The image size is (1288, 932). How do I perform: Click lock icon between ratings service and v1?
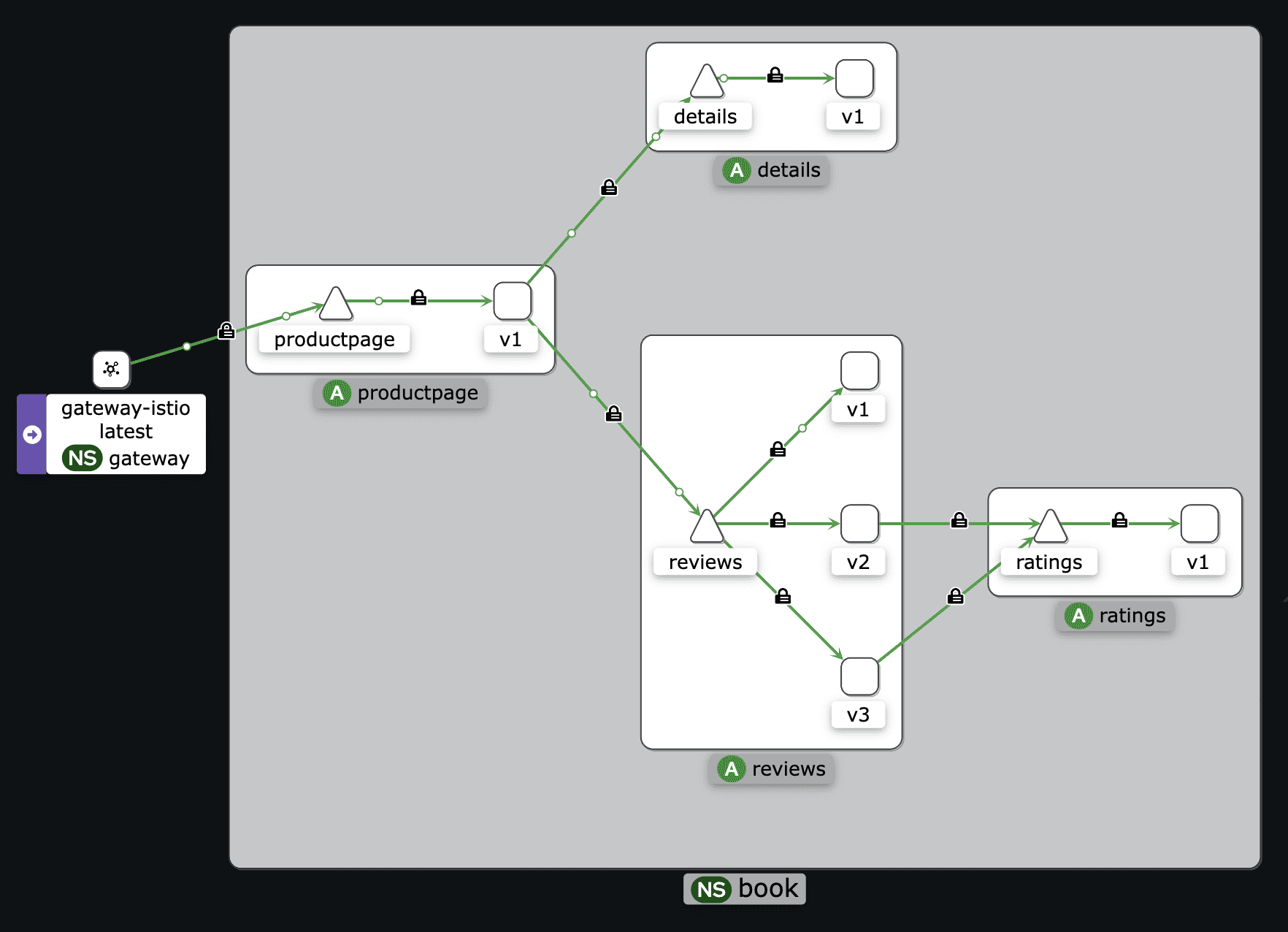point(1119,520)
